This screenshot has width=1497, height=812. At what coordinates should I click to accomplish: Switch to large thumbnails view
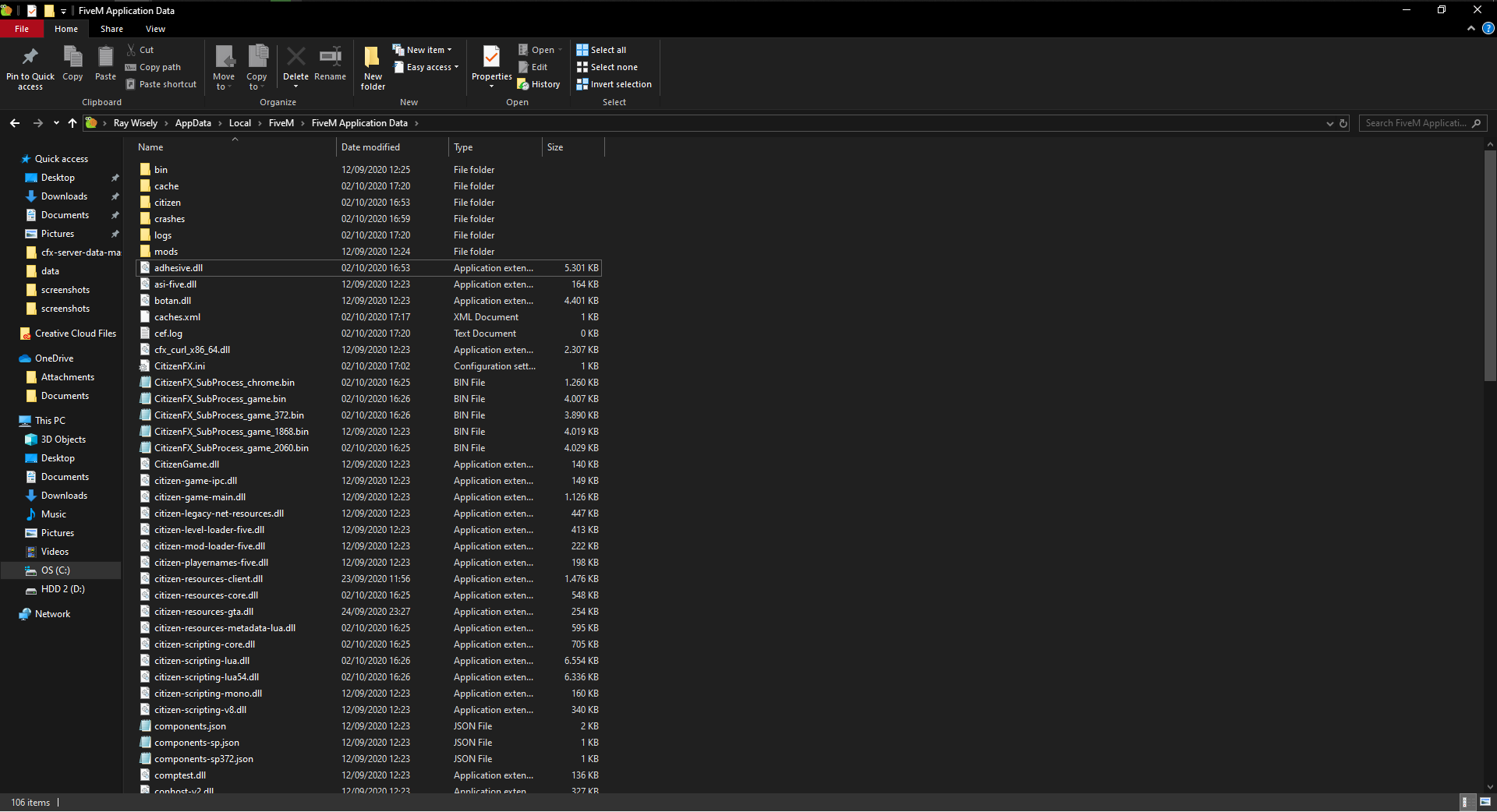[1485, 802]
